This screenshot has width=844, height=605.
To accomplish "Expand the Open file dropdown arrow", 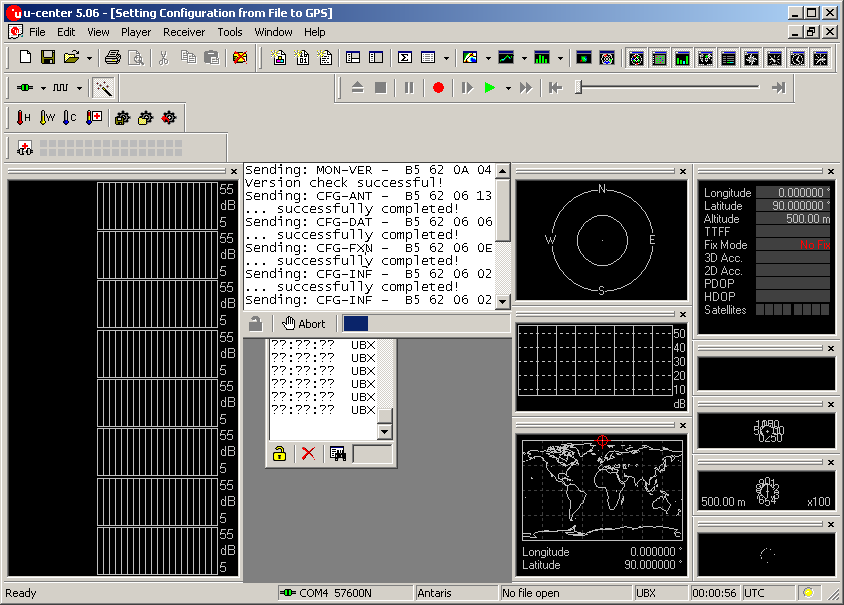I will [89, 58].
